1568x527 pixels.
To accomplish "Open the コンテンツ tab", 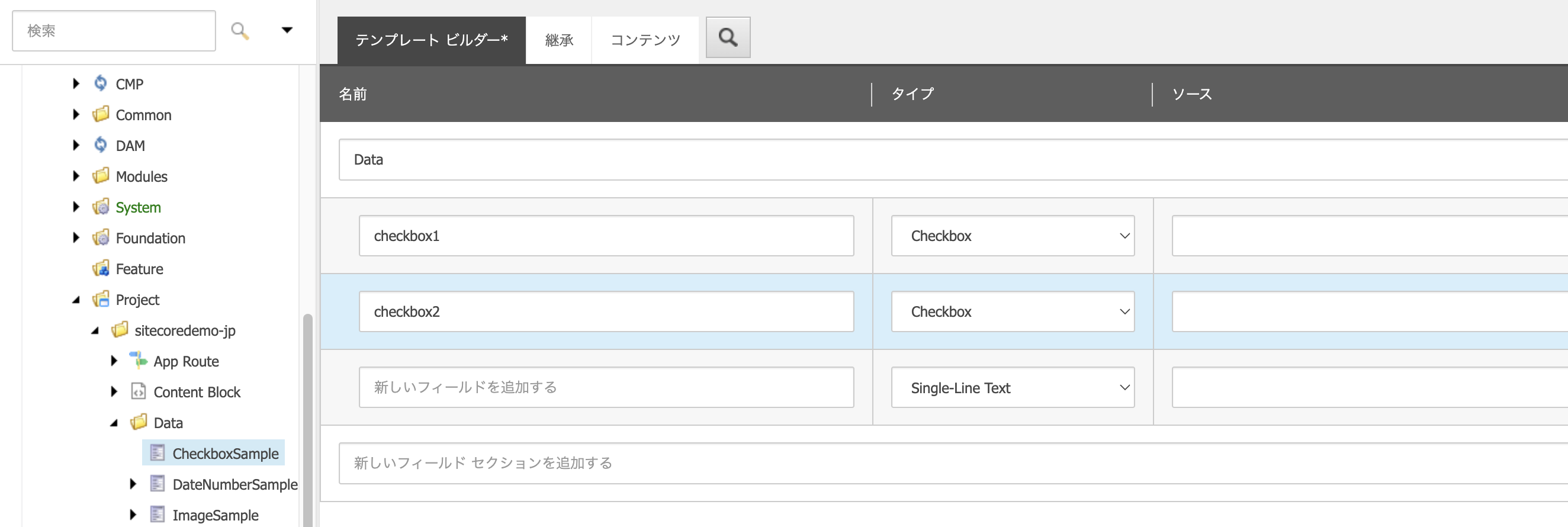I will pyautogui.click(x=645, y=40).
